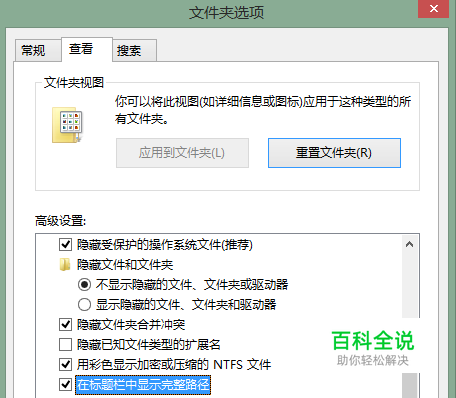The image size is (456, 398).
Task: Switch to the 常规 tab
Action: (38, 51)
